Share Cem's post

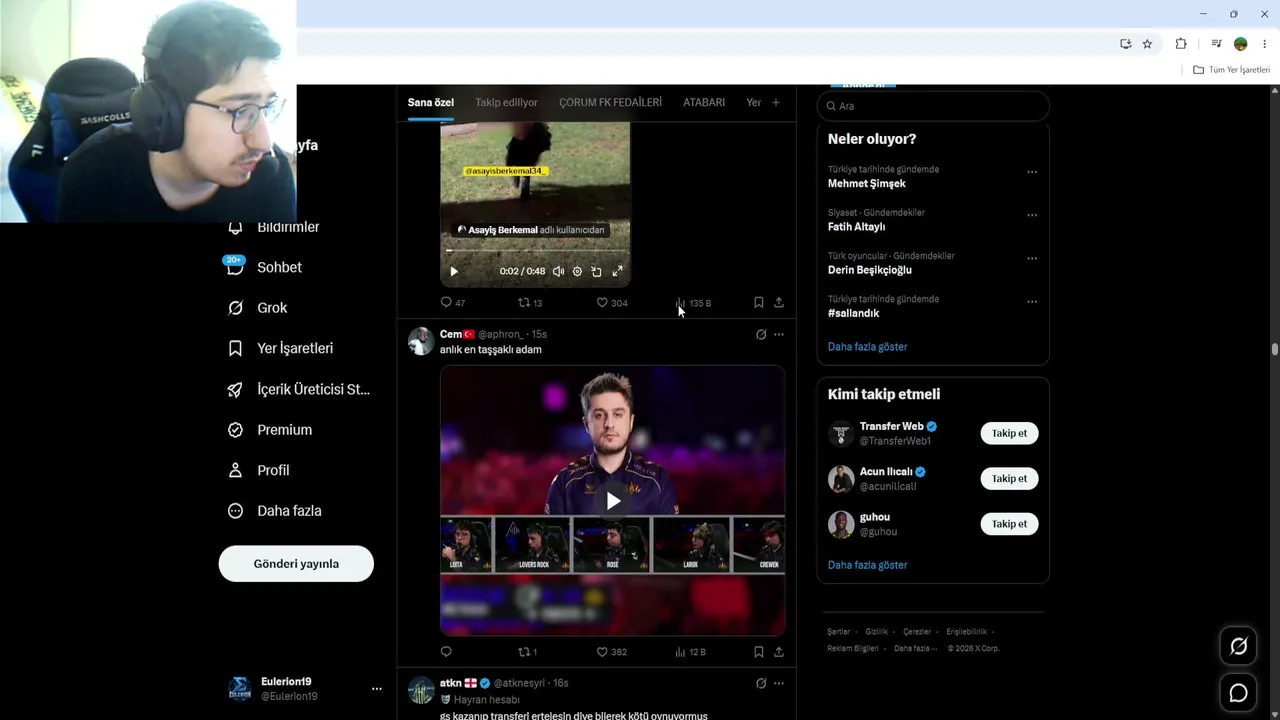point(779,651)
